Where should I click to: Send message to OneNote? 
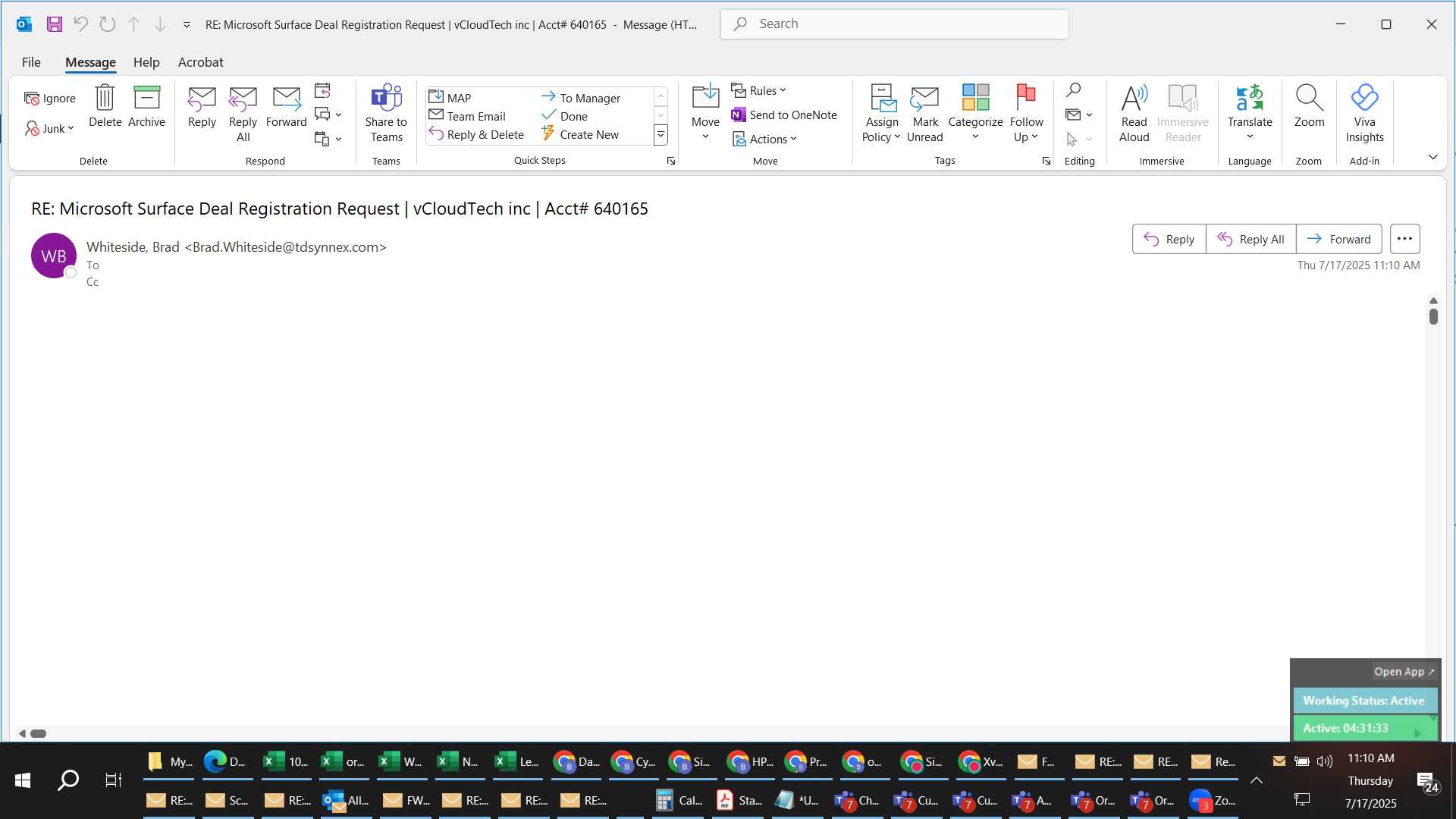point(784,115)
